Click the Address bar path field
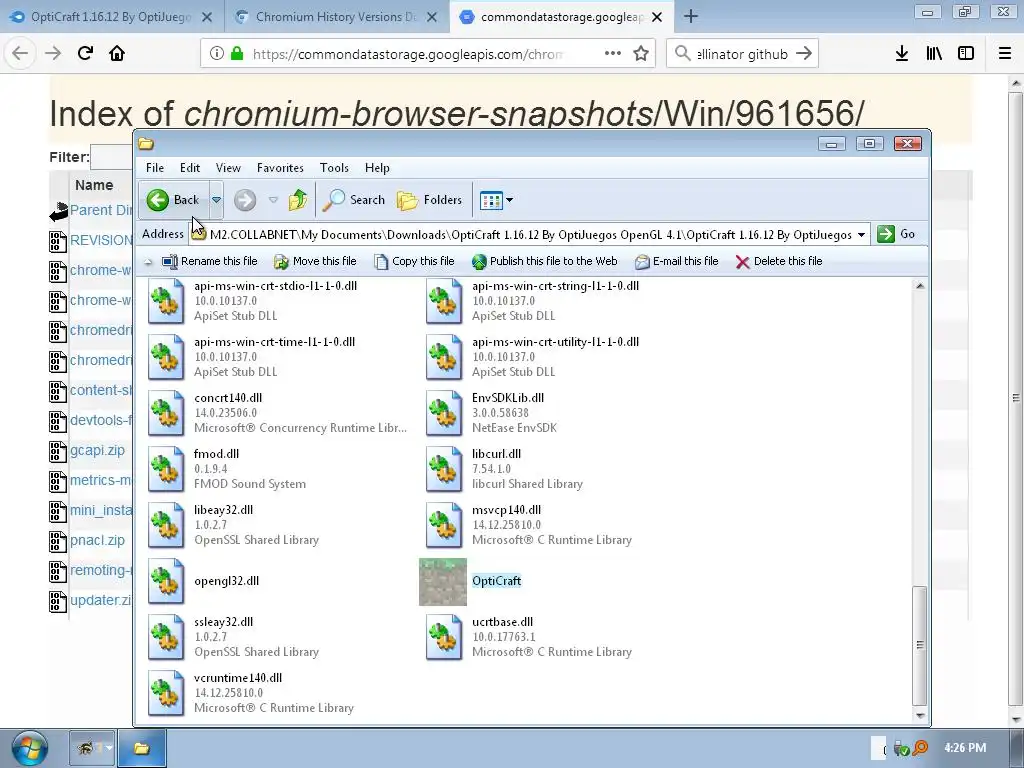The height and width of the screenshot is (768, 1024). 529,234
